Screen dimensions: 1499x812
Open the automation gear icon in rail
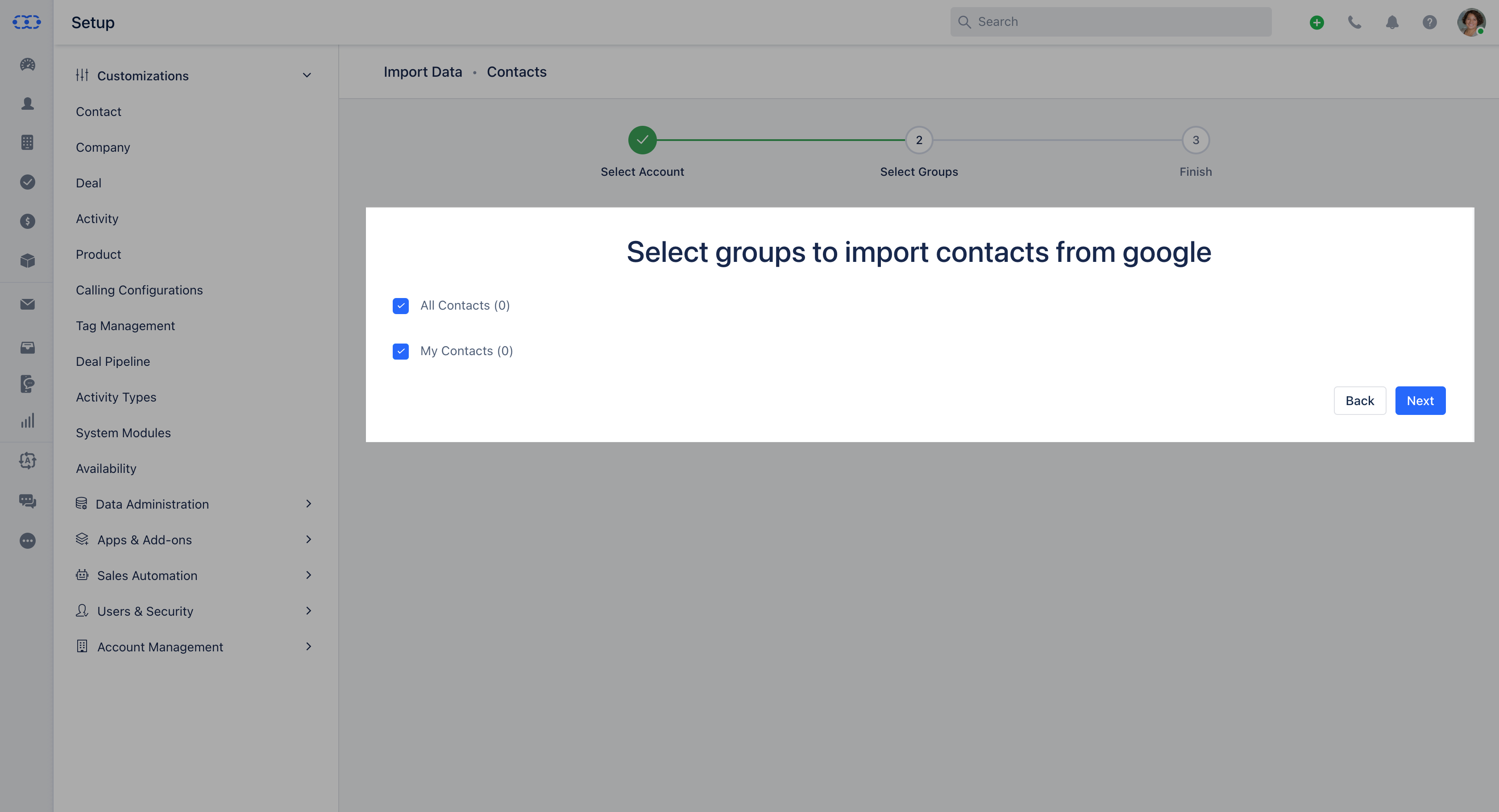pyautogui.click(x=27, y=461)
